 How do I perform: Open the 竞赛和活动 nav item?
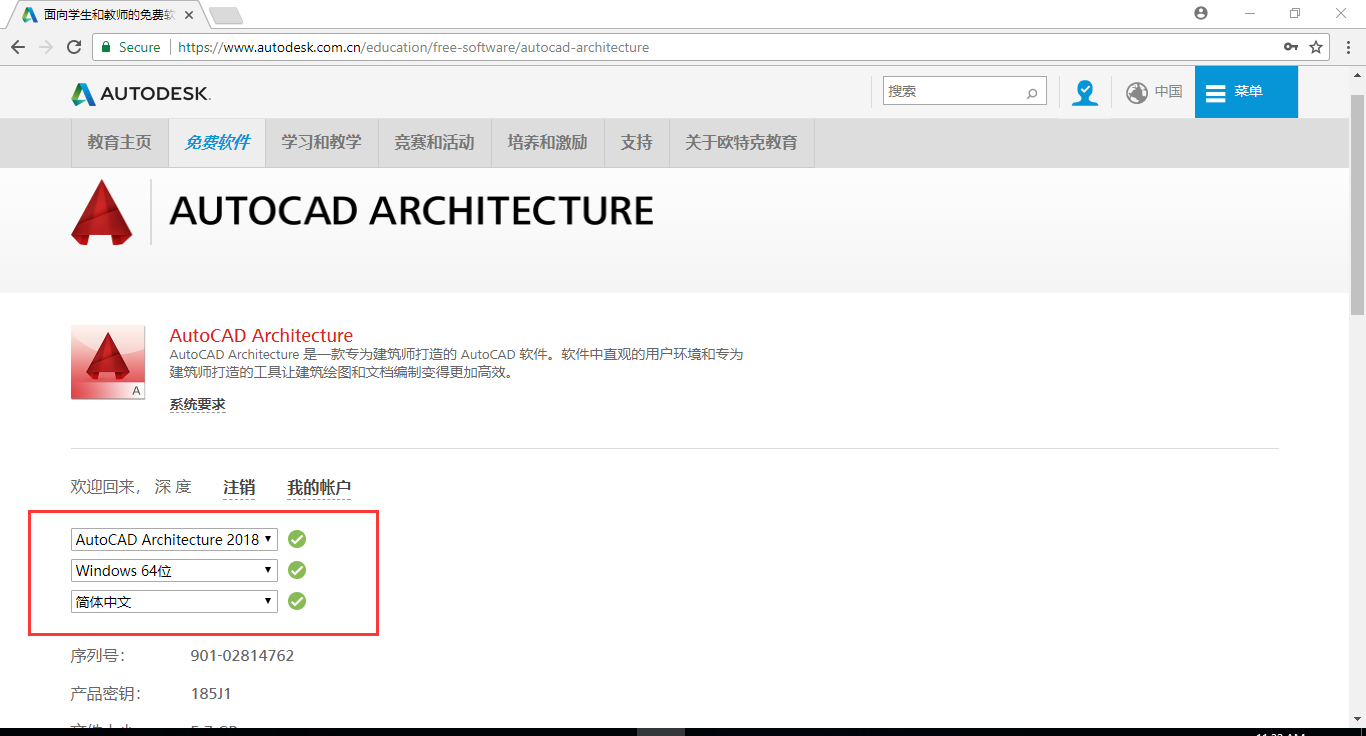[x=434, y=143]
